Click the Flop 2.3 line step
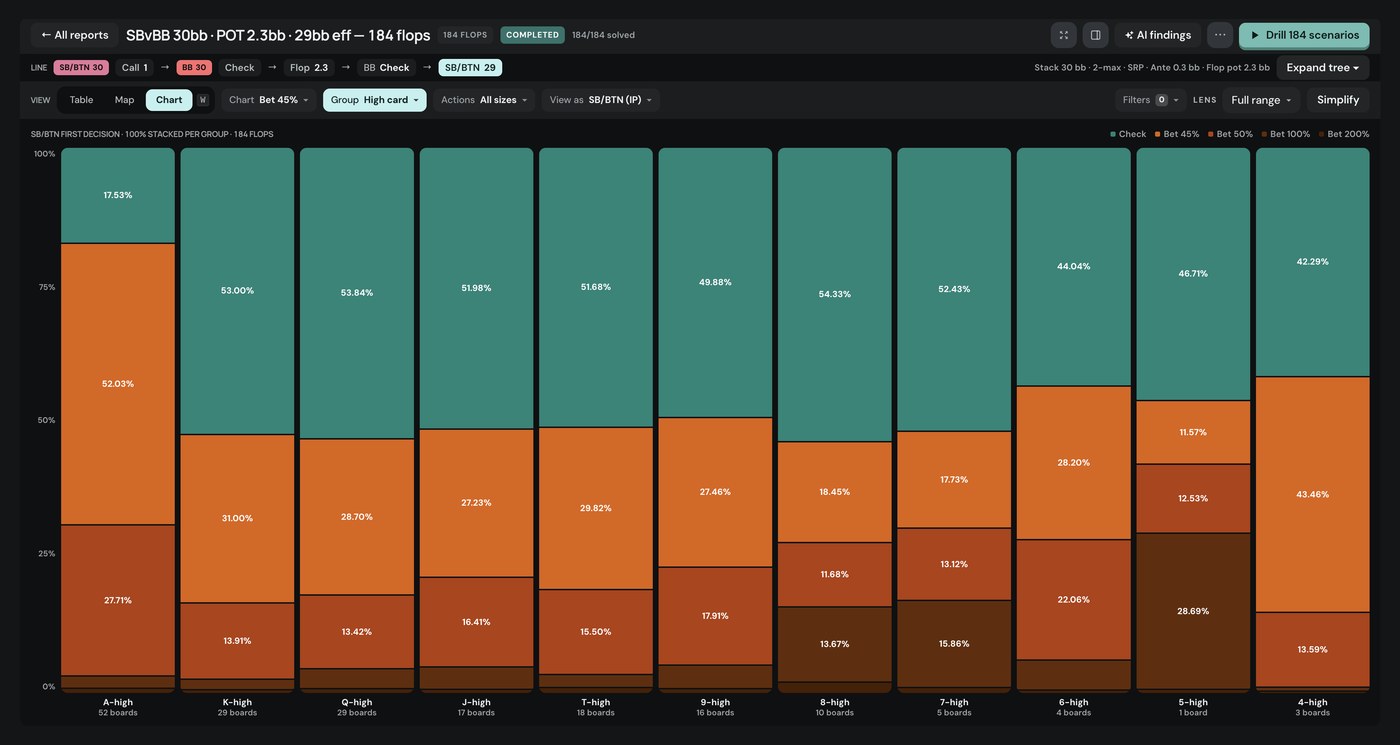Screen dimensions: 1400x745 309,68
